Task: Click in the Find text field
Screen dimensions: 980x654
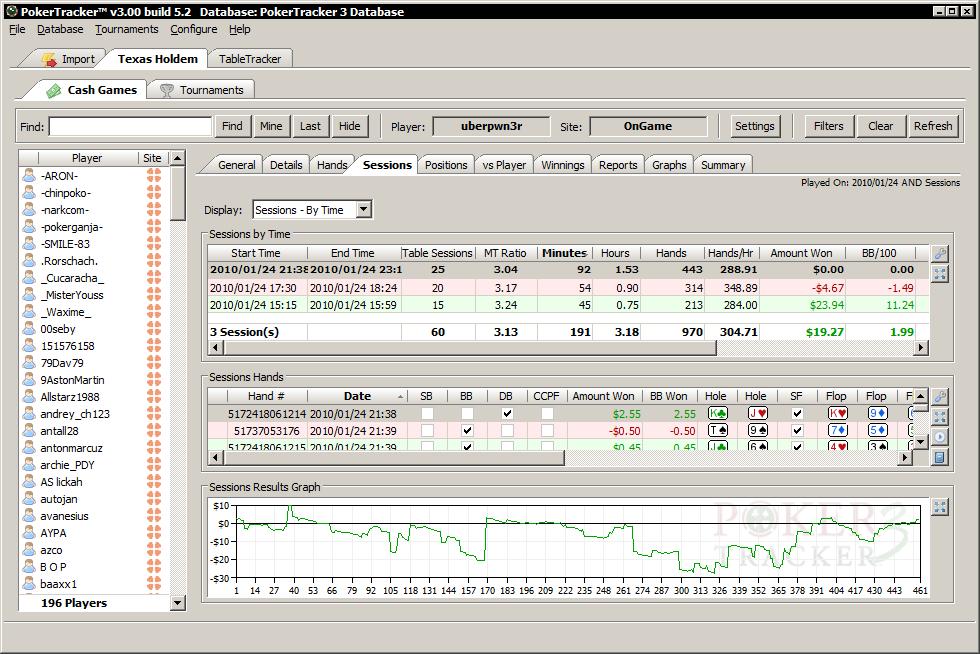Action: click(x=130, y=126)
